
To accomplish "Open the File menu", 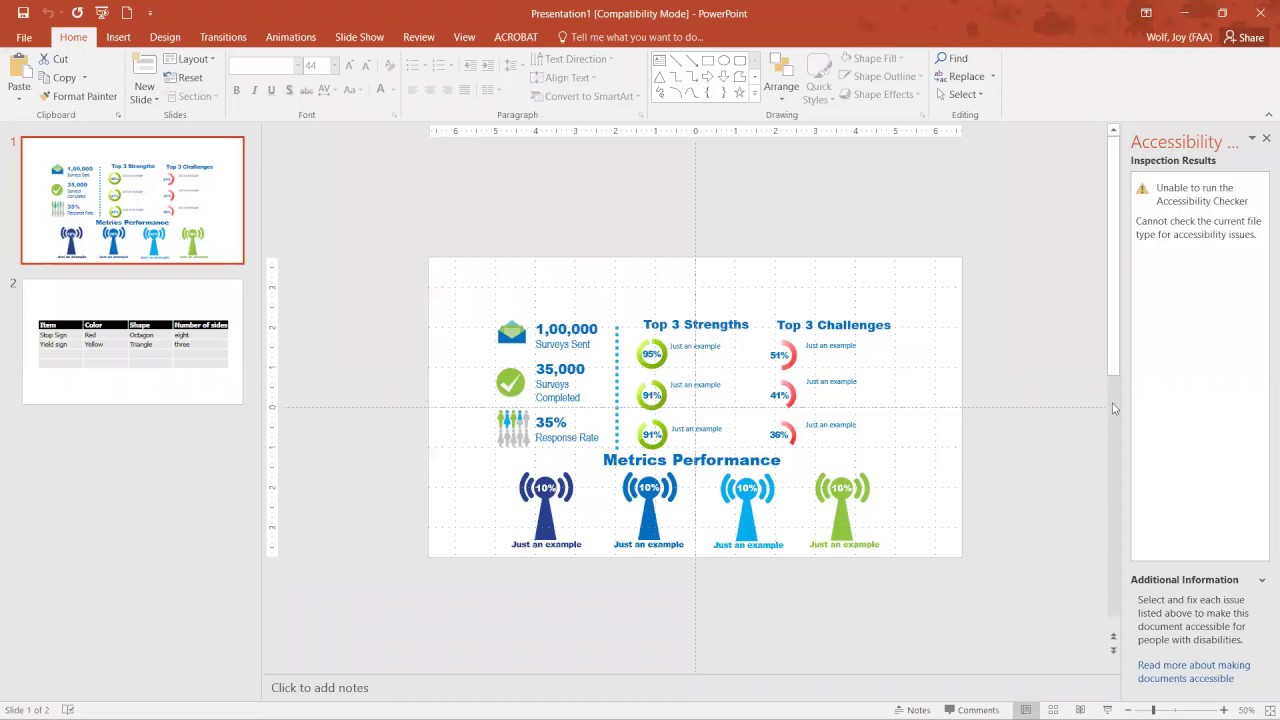I will 24,37.
